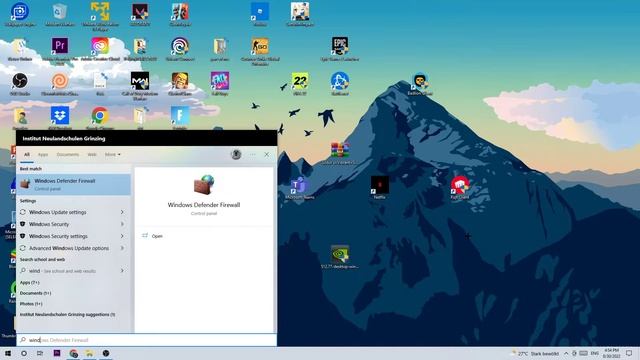Open Chrome from the taskbar
The height and width of the screenshot is (360, 640).
click(73, 353)
